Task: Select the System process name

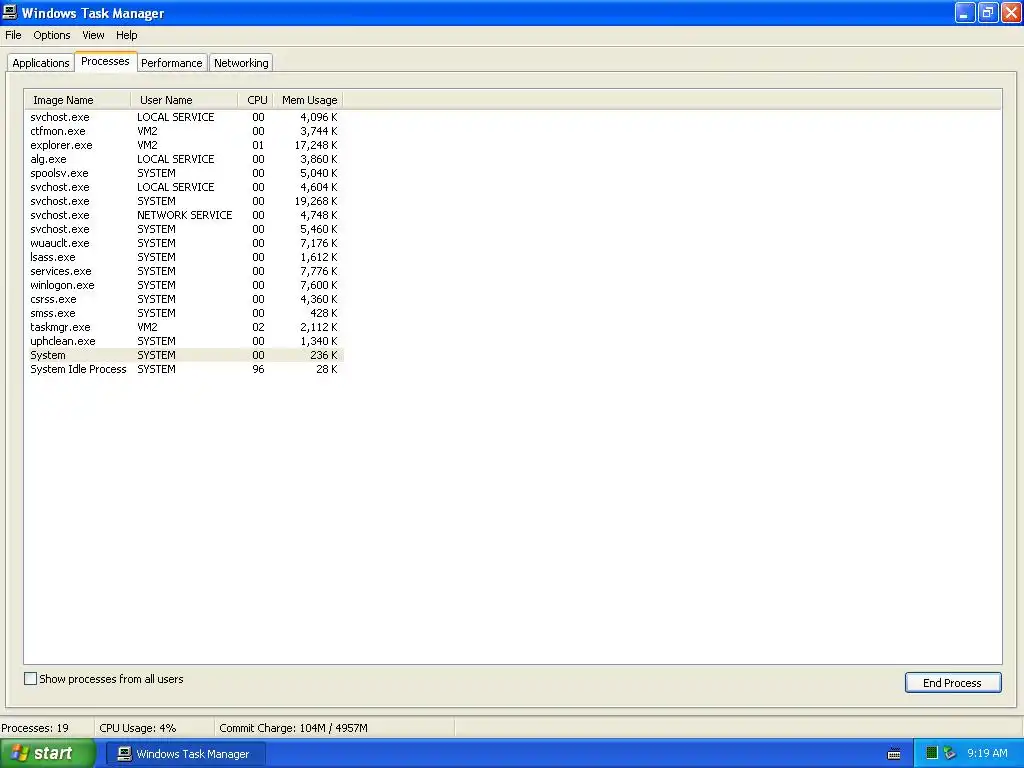Action: (x=48, y=355)
